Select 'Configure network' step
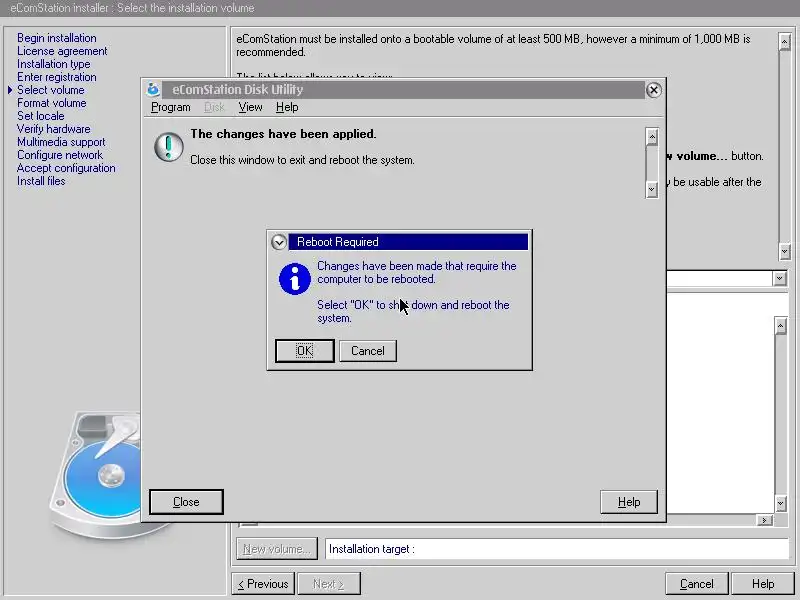Image resolution: width=800 pixels, height=600 pixels. coord(60,155)
